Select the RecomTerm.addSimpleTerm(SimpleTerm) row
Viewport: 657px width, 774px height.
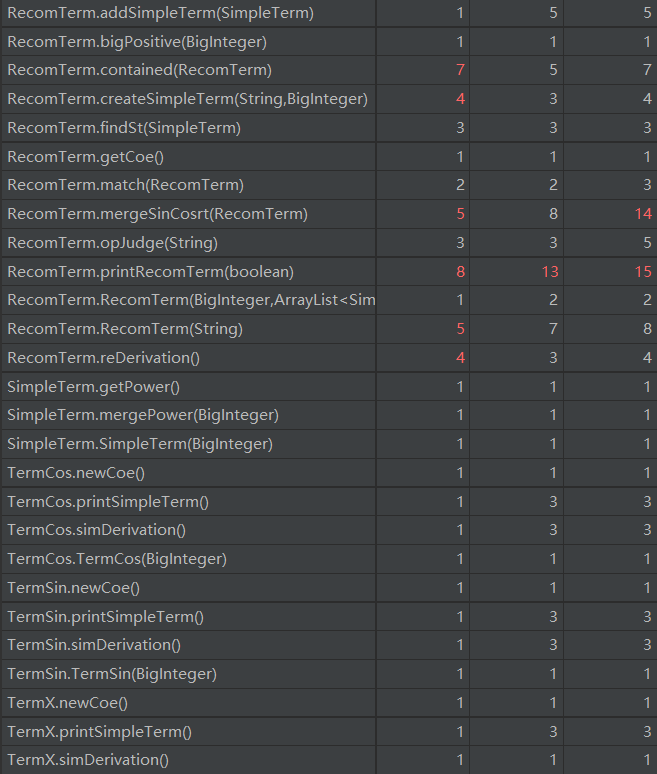[160, 13]
